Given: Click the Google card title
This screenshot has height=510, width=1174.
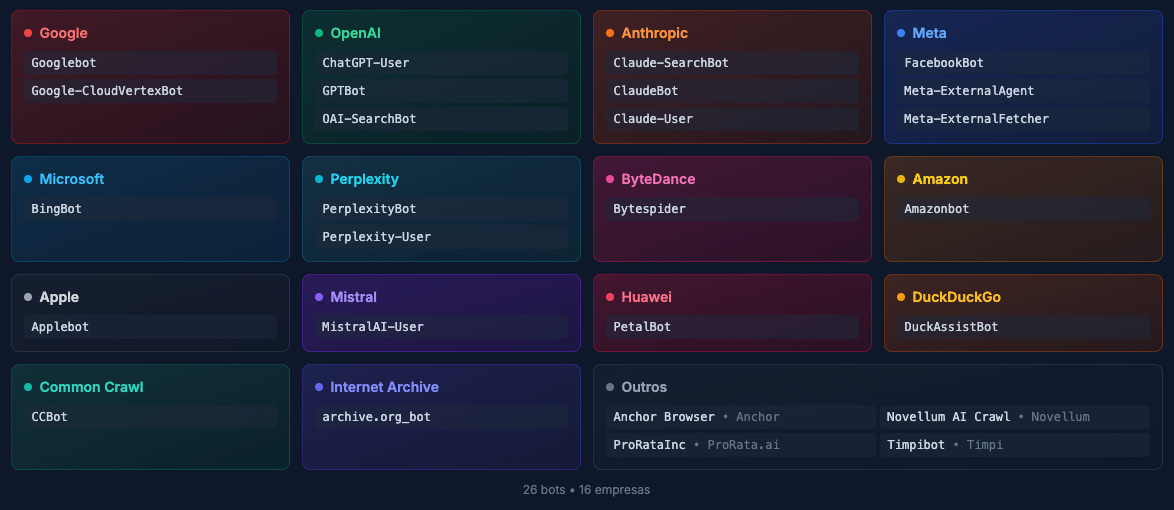Looking at the screenshot, I should pyautogui.click(x=64, y=33).
